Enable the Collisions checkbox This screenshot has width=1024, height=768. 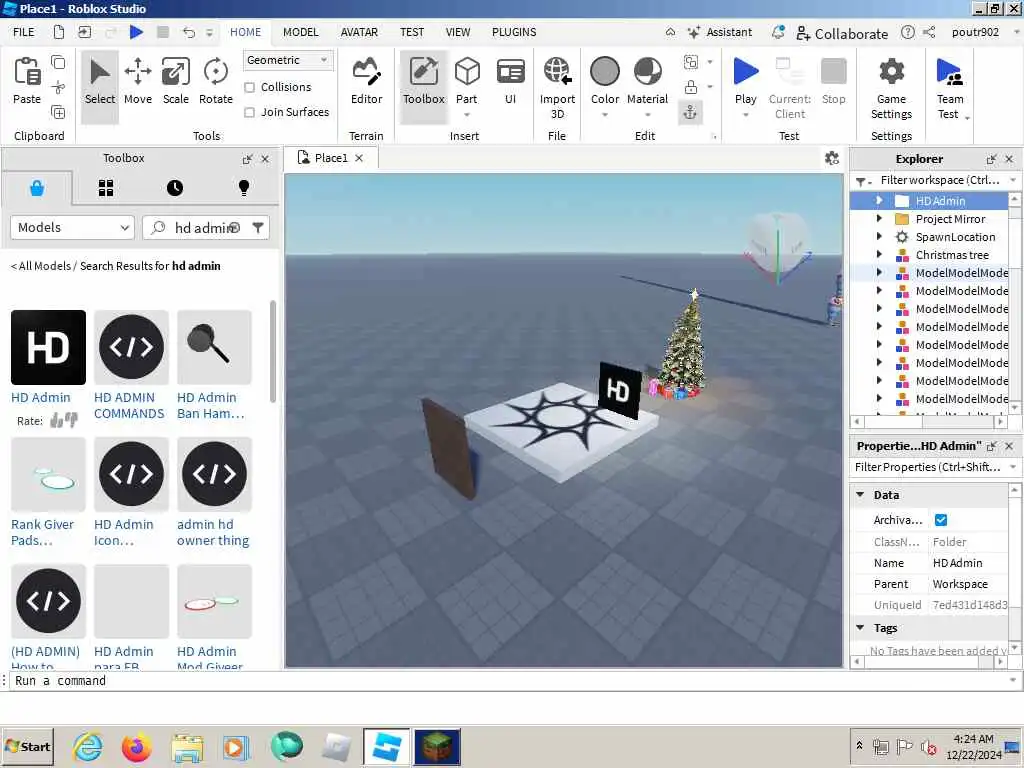[249, 87]
